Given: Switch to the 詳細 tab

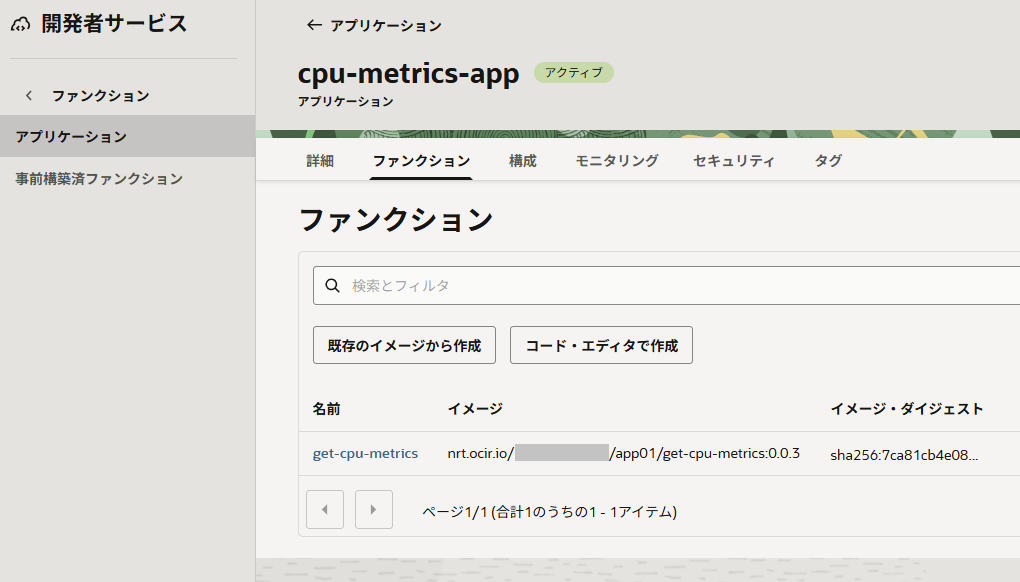Looking at the screenshot, I should click(320, 161).
